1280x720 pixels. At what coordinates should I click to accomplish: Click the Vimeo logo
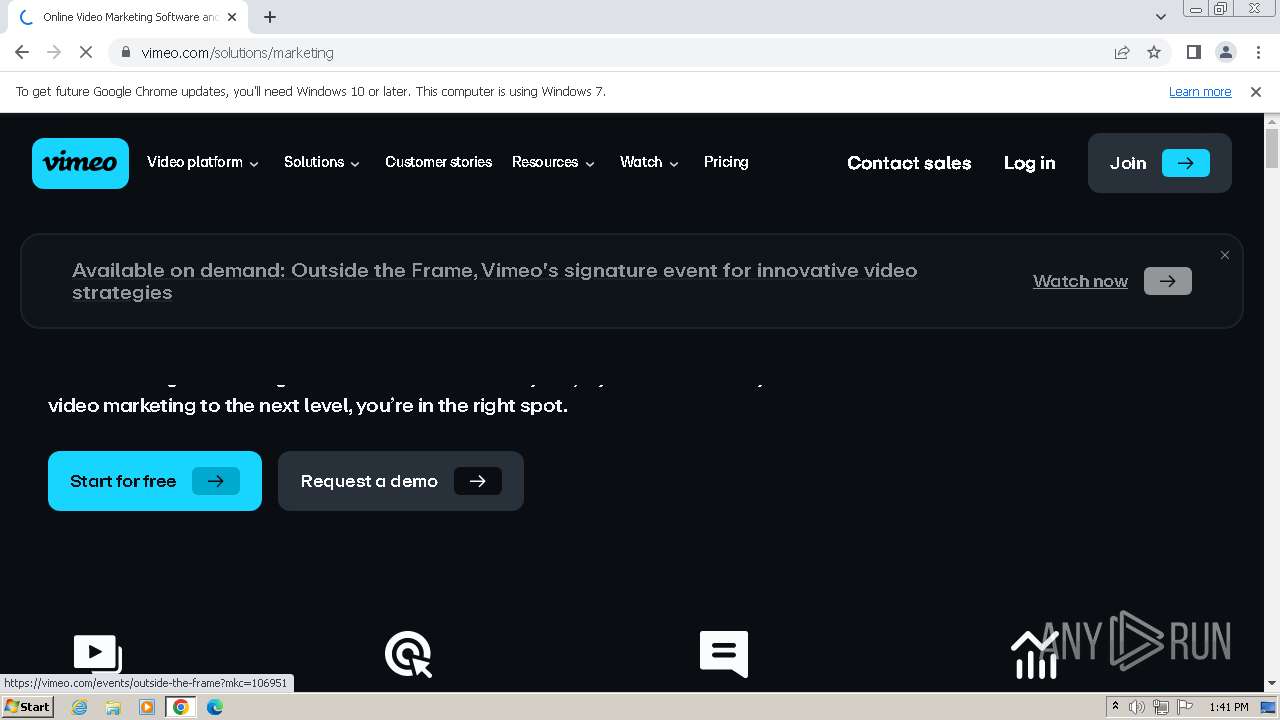80,163
